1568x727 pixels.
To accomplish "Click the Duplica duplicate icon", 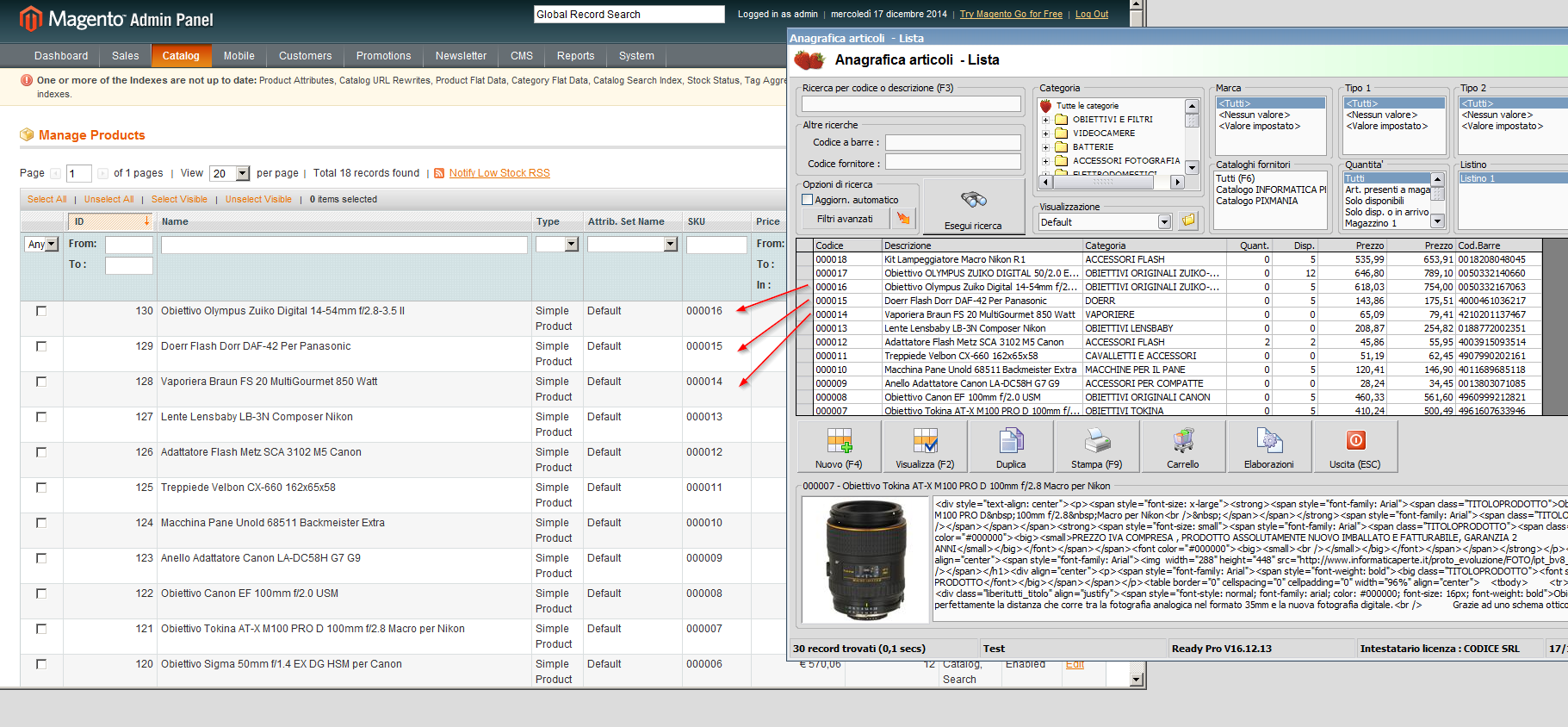I will (x=1011, y=441).
